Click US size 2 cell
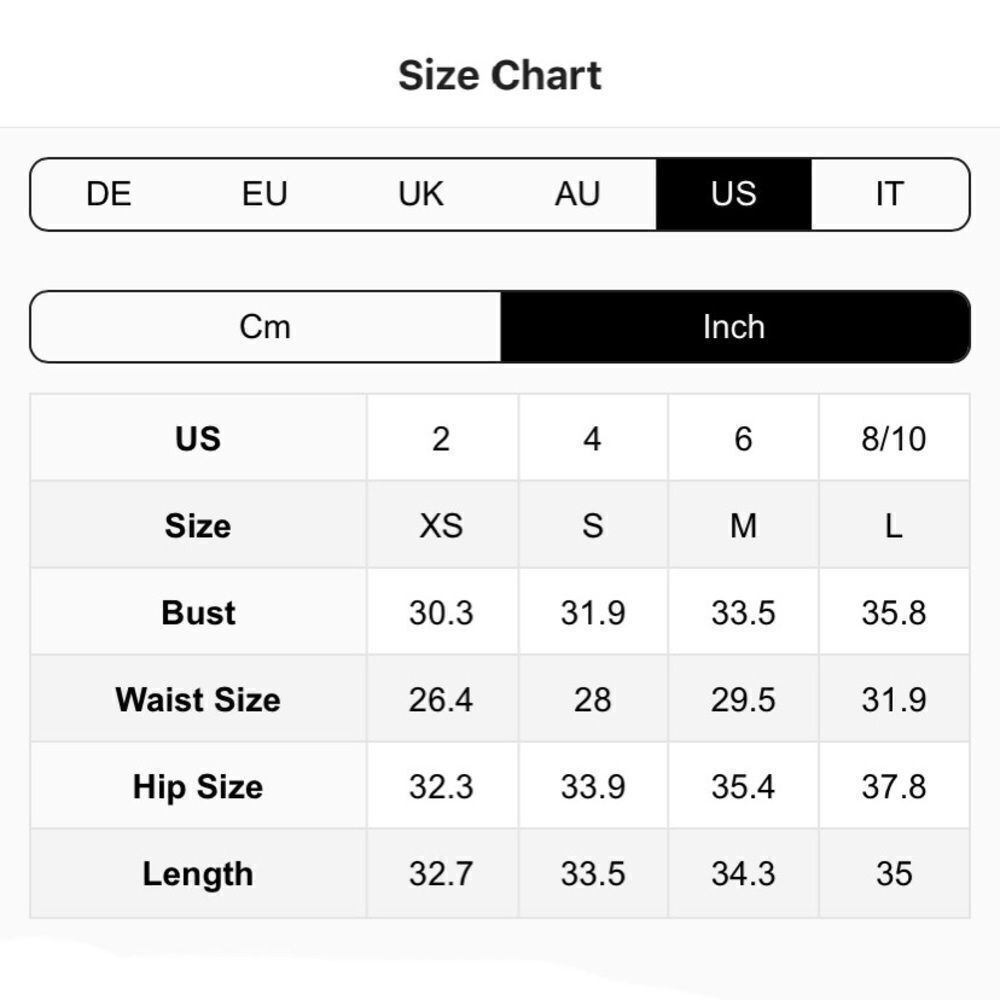The image size is (1000, 1000). coord(441,439)
